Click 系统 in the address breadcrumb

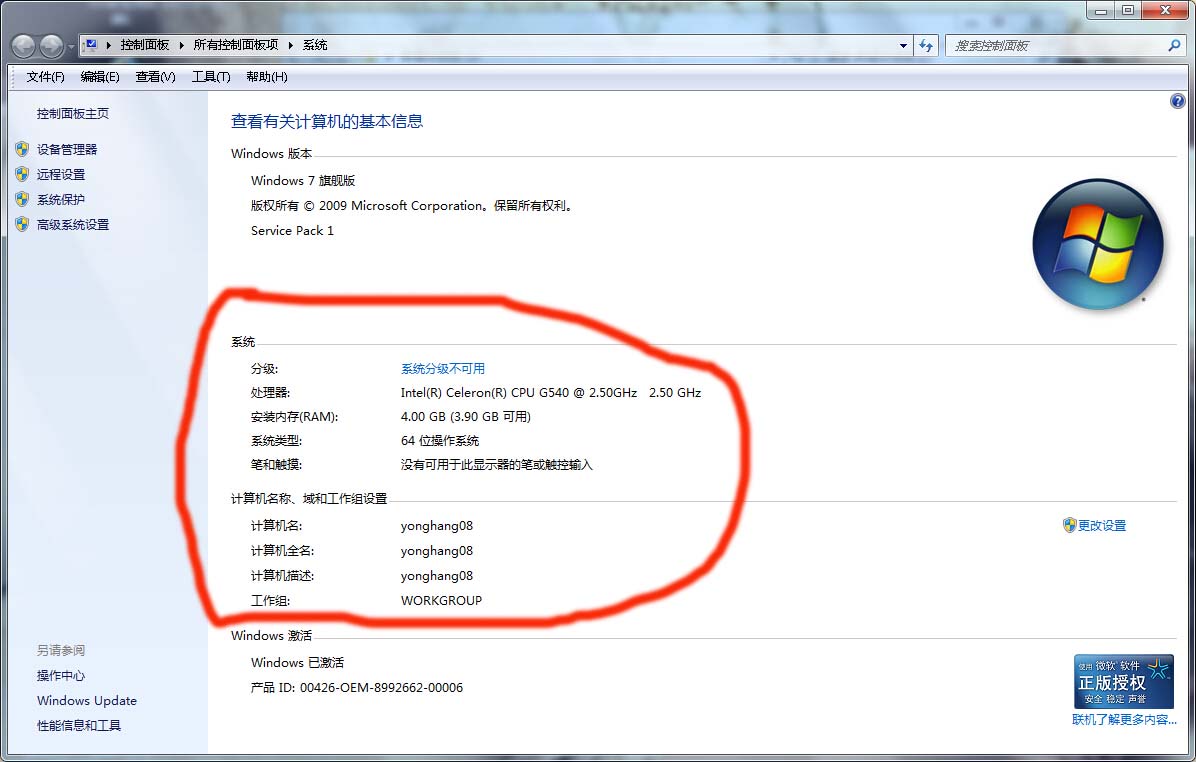click(x=315, y=45)
